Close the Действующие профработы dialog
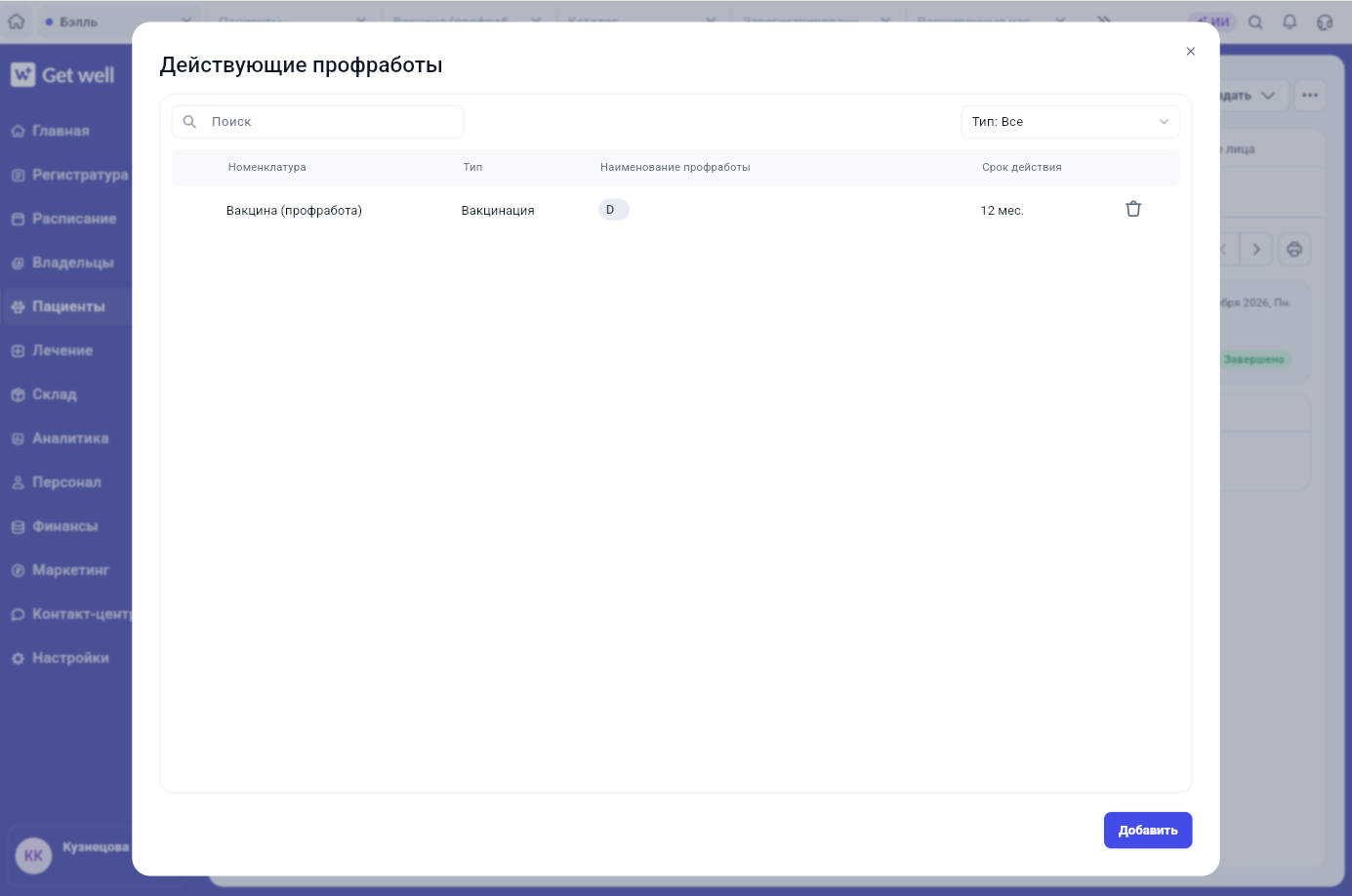 pyautogui.click(x=1190, y=52)
